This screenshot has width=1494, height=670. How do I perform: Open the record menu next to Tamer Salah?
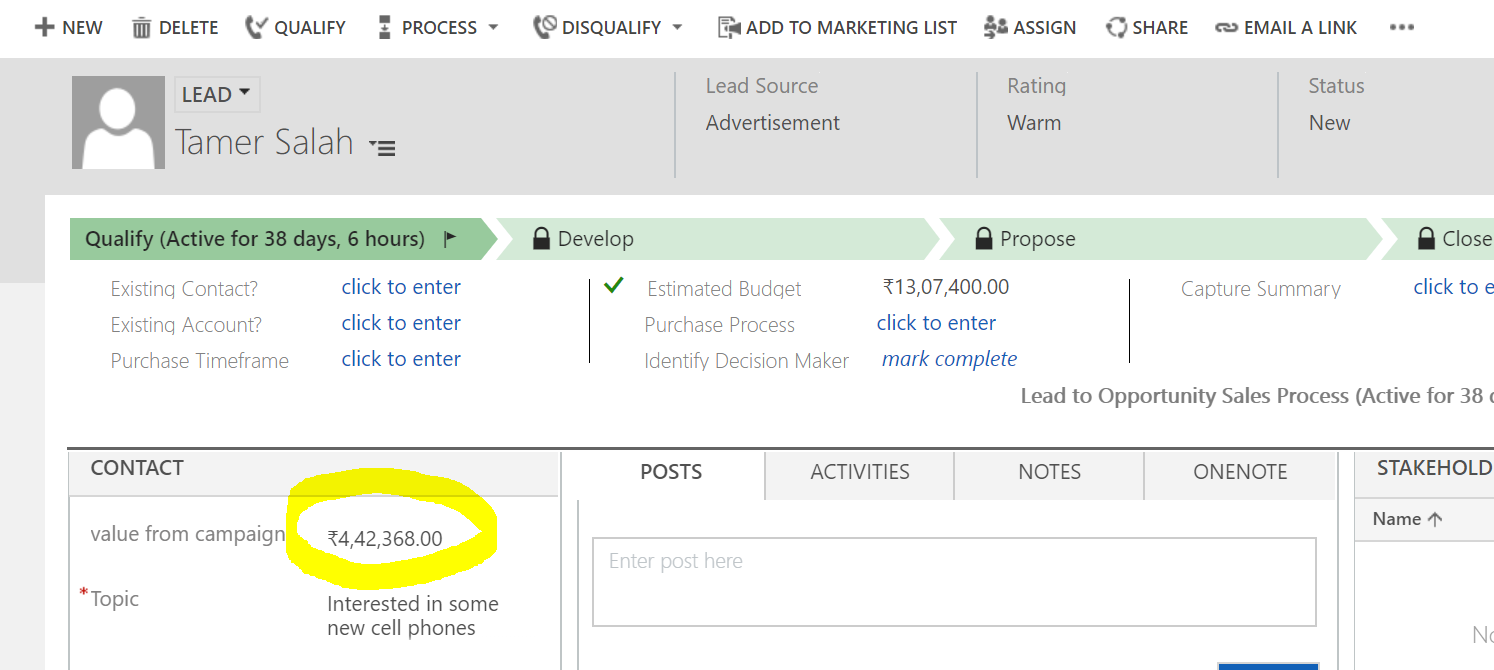[383, 147]
